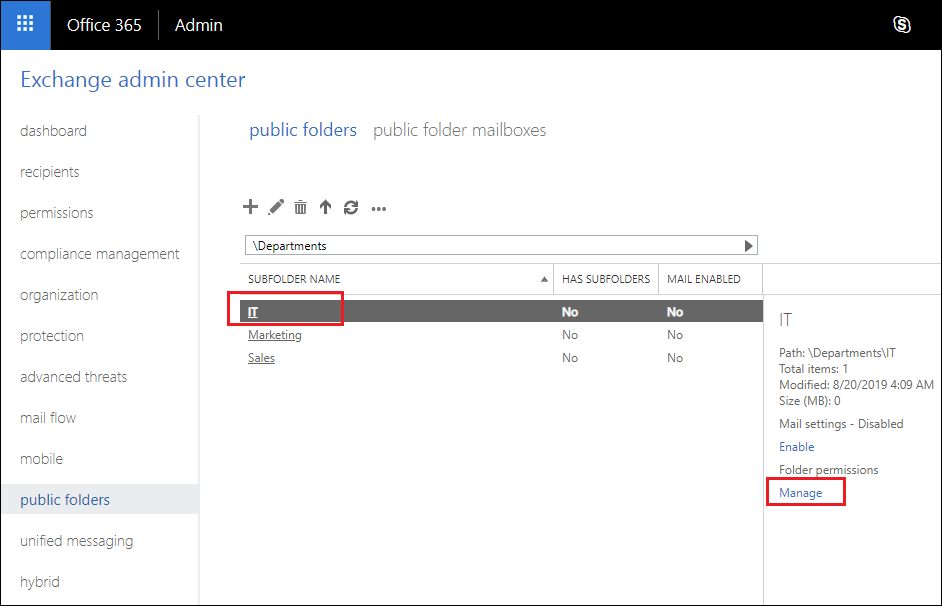Click Enable under Mail settings
Screen dimensions: 942x606
point(797,447)
